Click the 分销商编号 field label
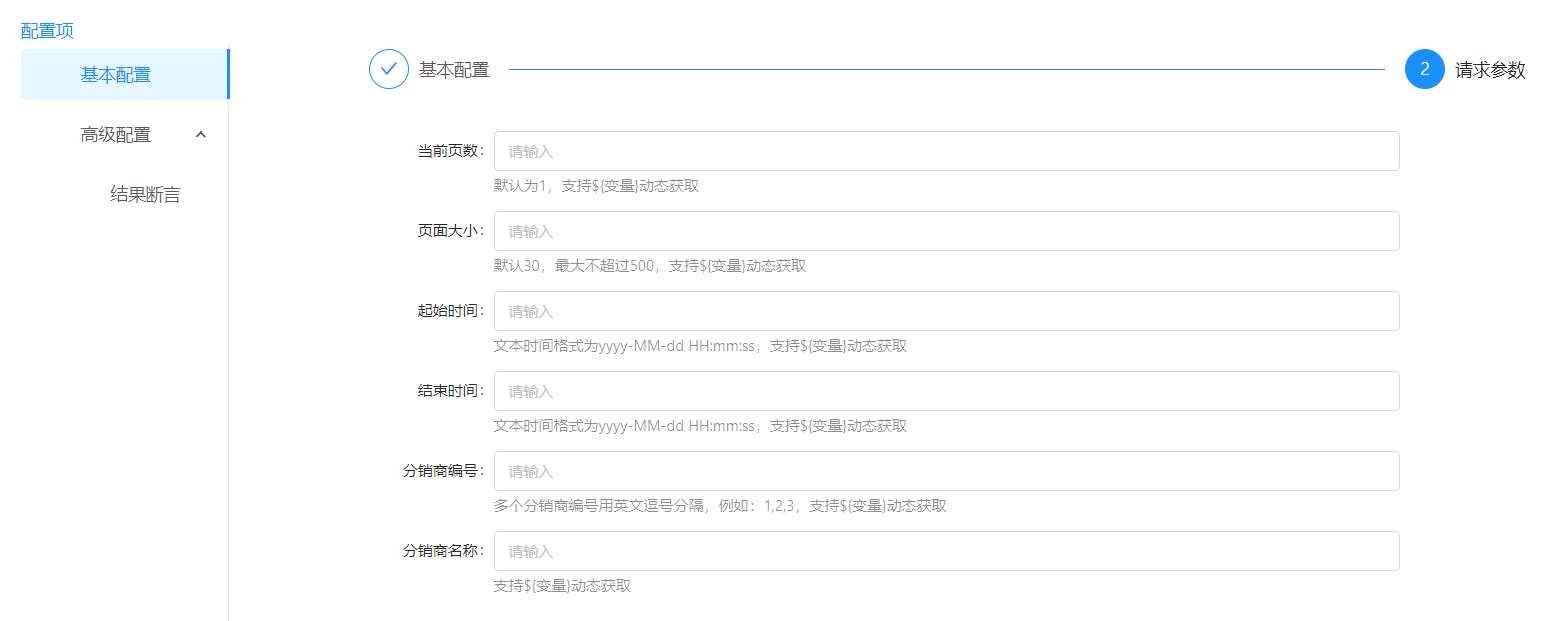1559x621 pixels. 443,471
